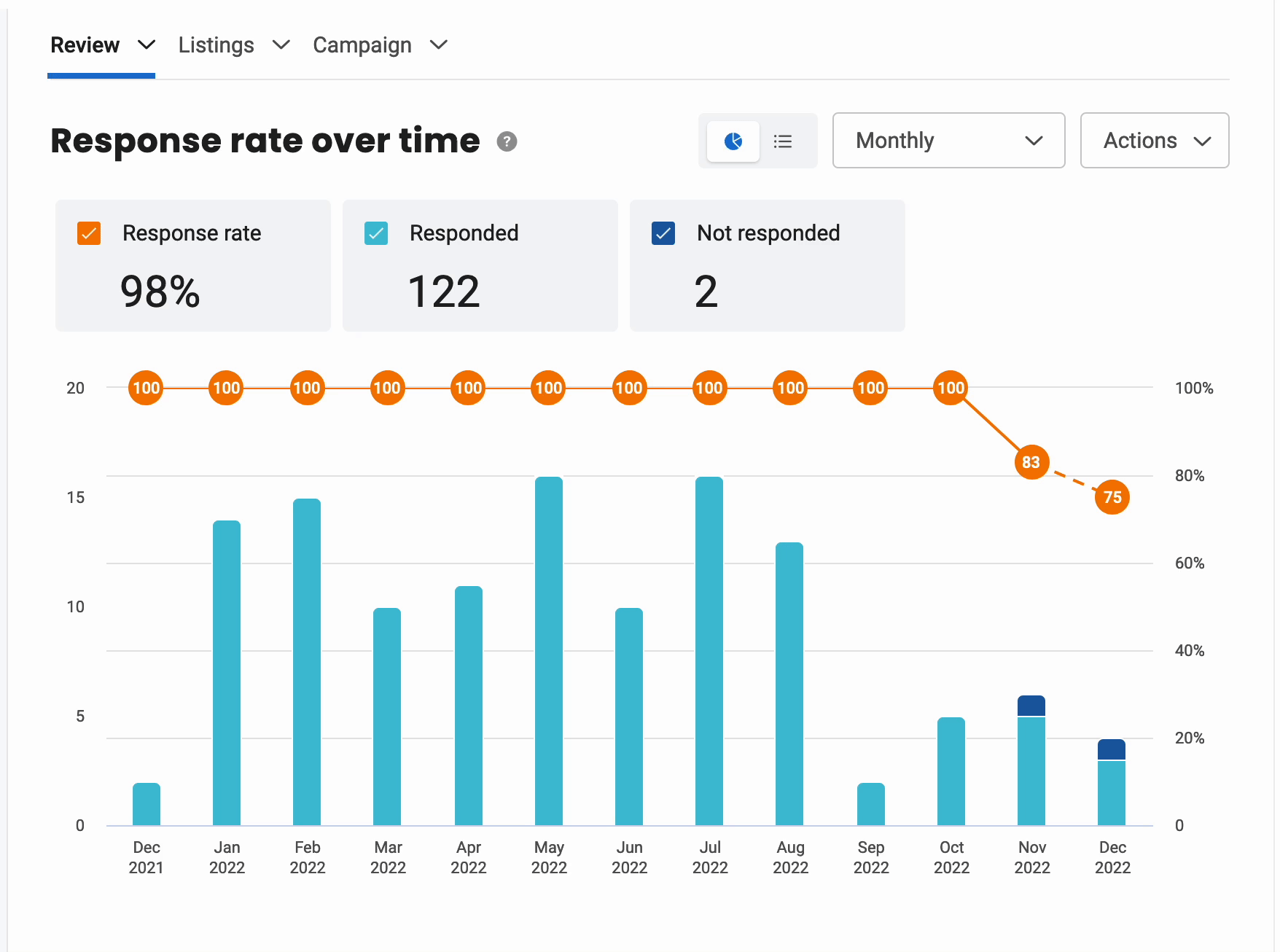Click the help question mark icon
Viewport: 1280px width, 952px height.
coord(507,141)
